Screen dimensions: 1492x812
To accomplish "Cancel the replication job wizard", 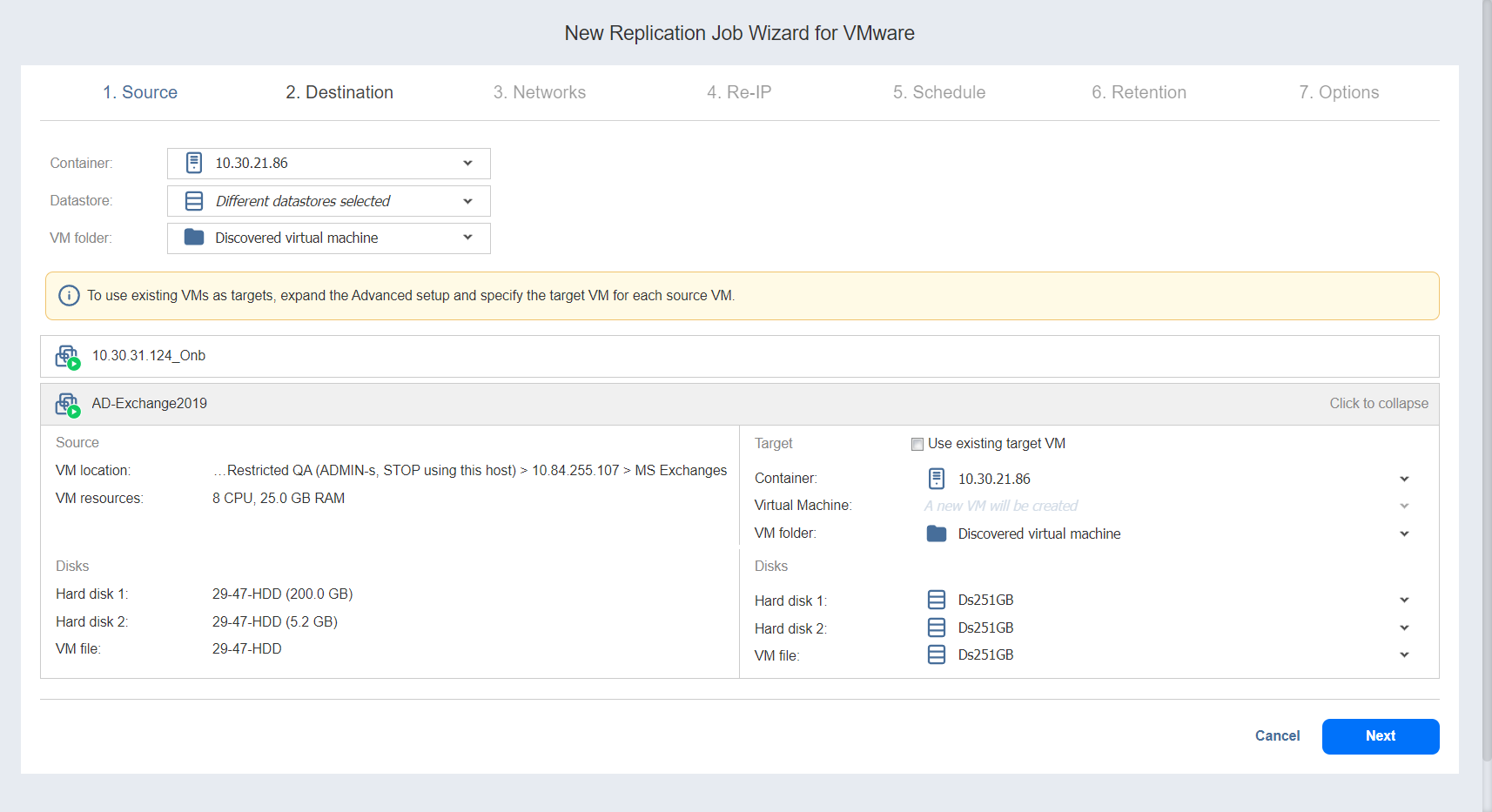I will [x=1277, y=736].
